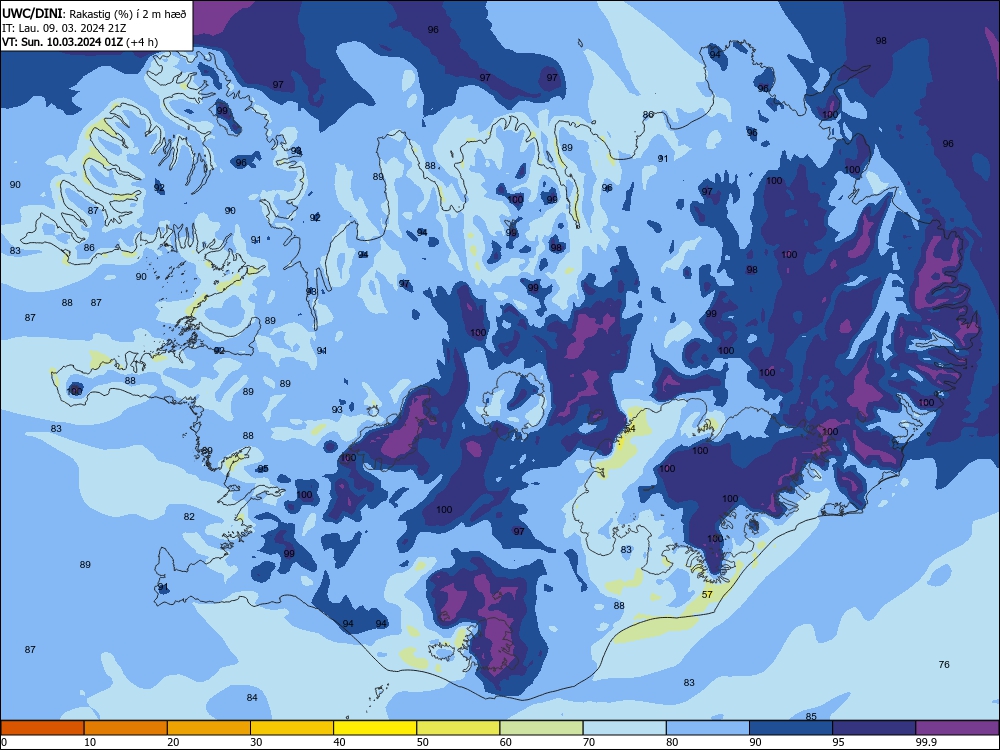Click the 'UWC/DINI' title text

pyautogui.click(x=32, y=14)
